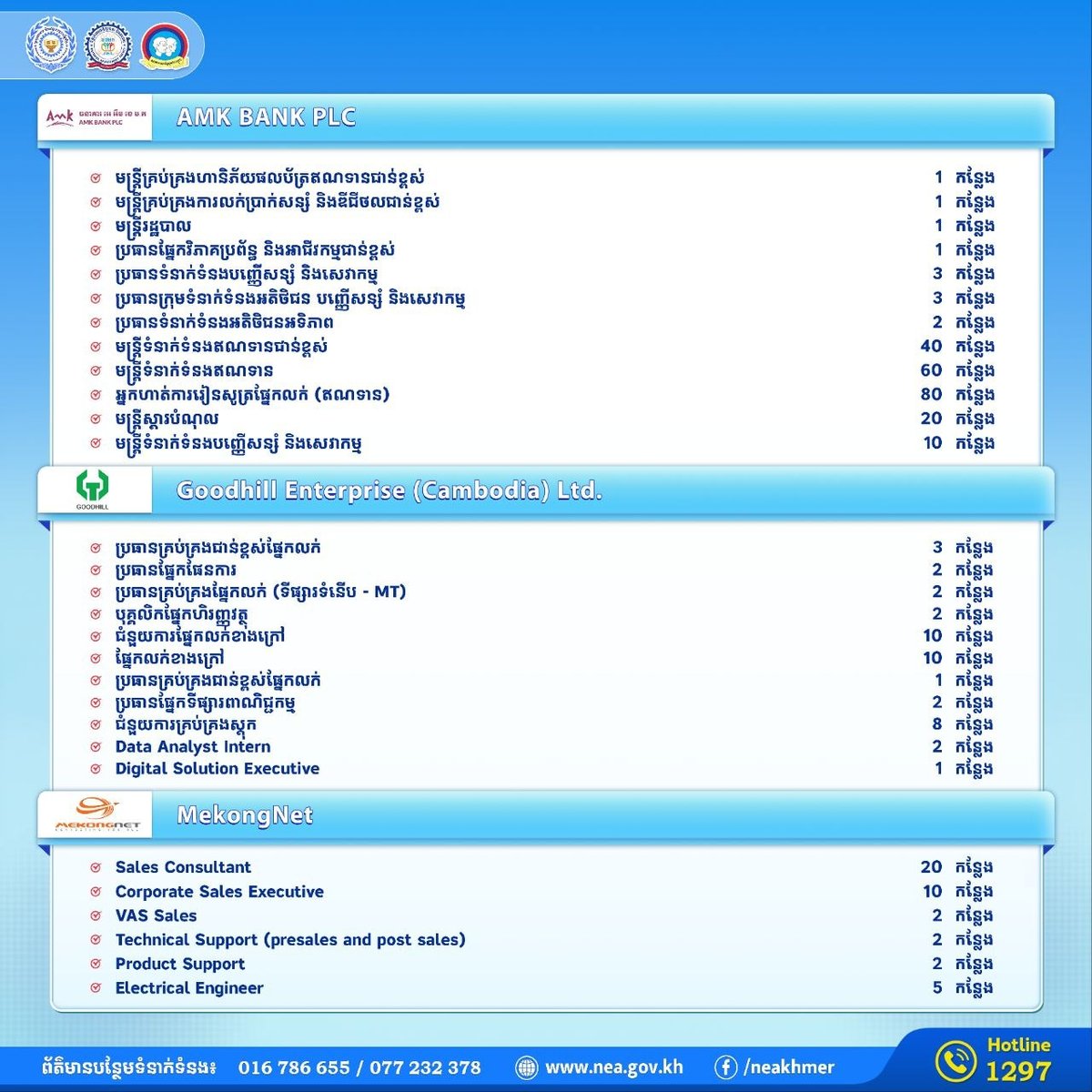
Task: Select the phone number 077 232 378
Action: pos(425,1067)
